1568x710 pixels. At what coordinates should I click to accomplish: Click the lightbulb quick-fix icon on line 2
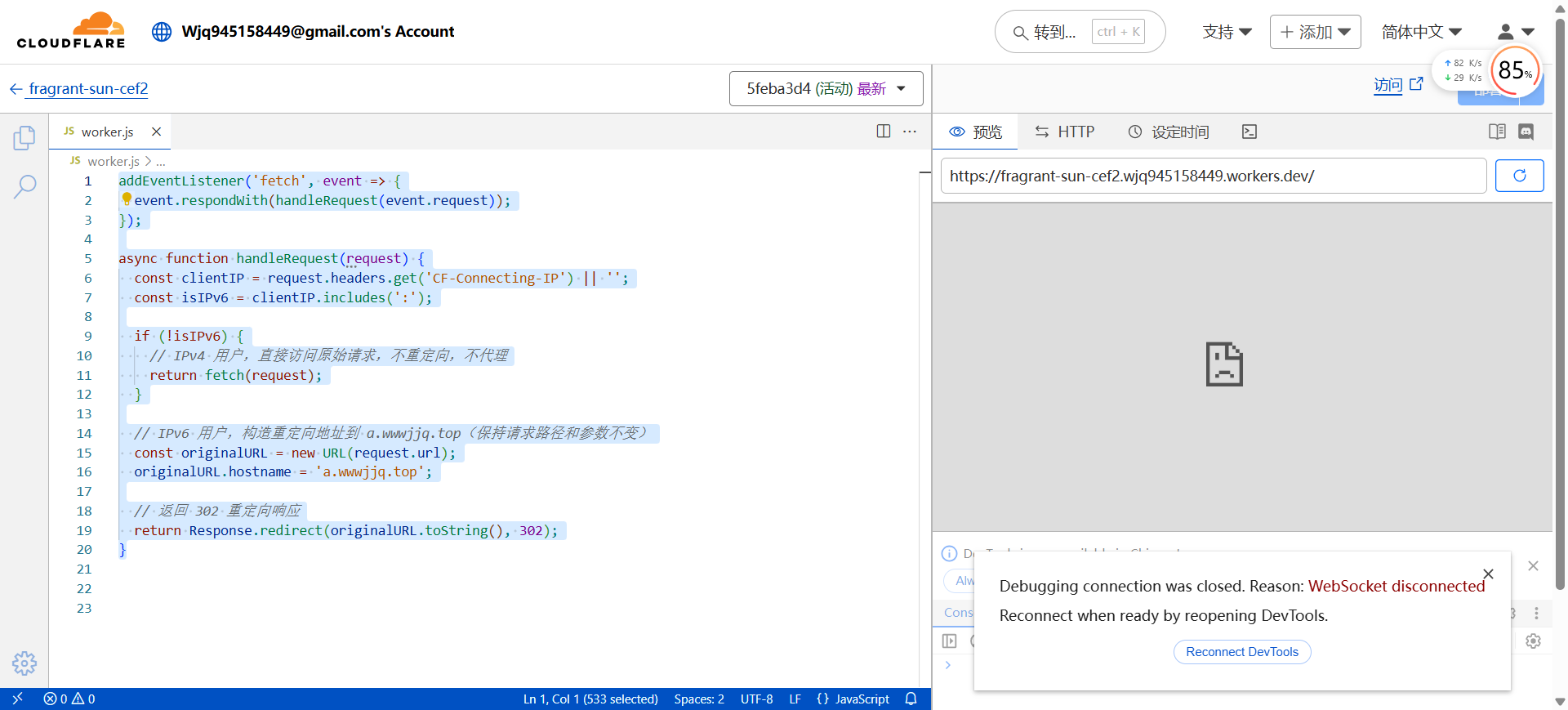pos(127,199)
